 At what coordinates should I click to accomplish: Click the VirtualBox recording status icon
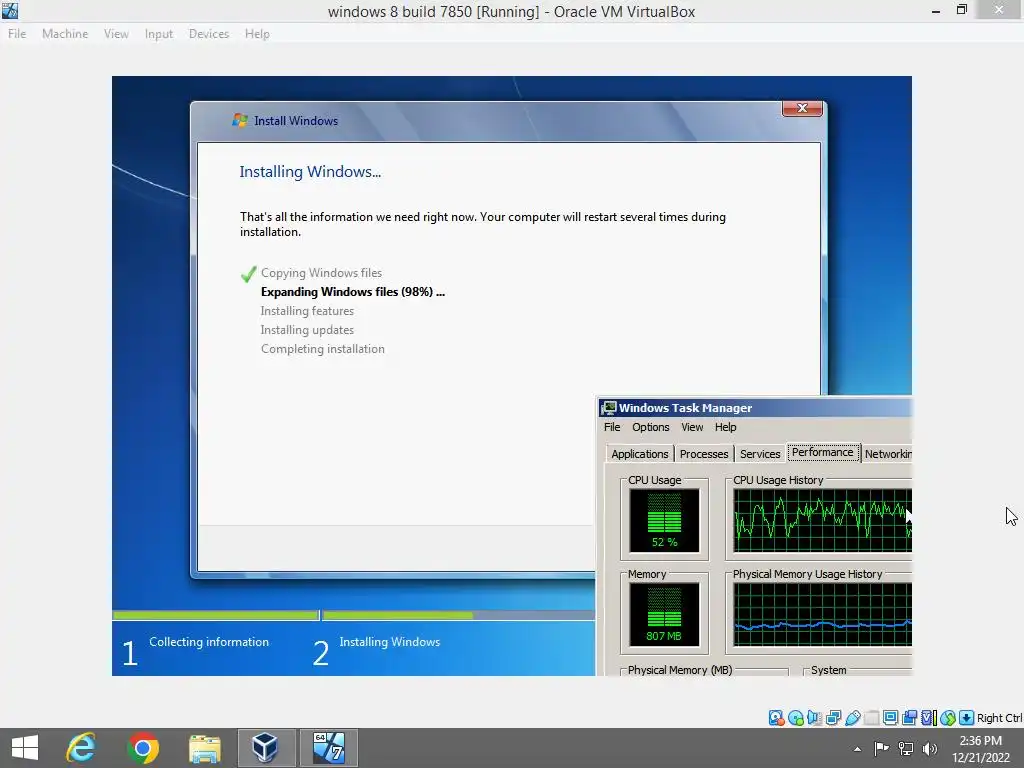[x=909, y=718]
